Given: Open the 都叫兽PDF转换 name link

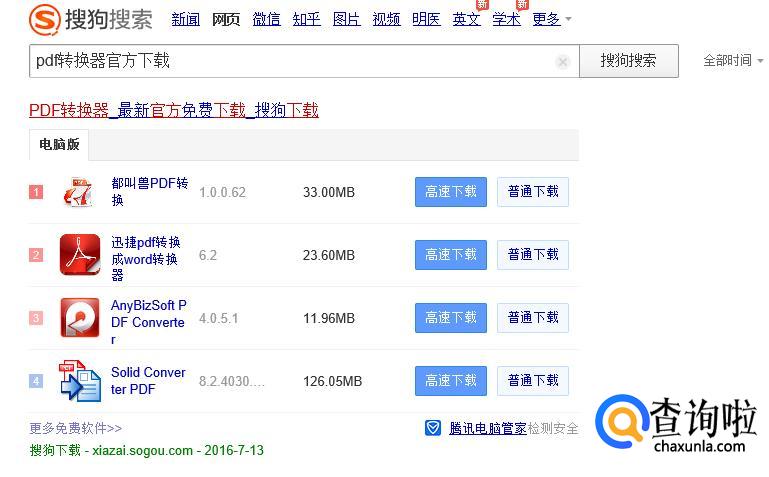Looking at the screenshot, I should coord(150,192).
